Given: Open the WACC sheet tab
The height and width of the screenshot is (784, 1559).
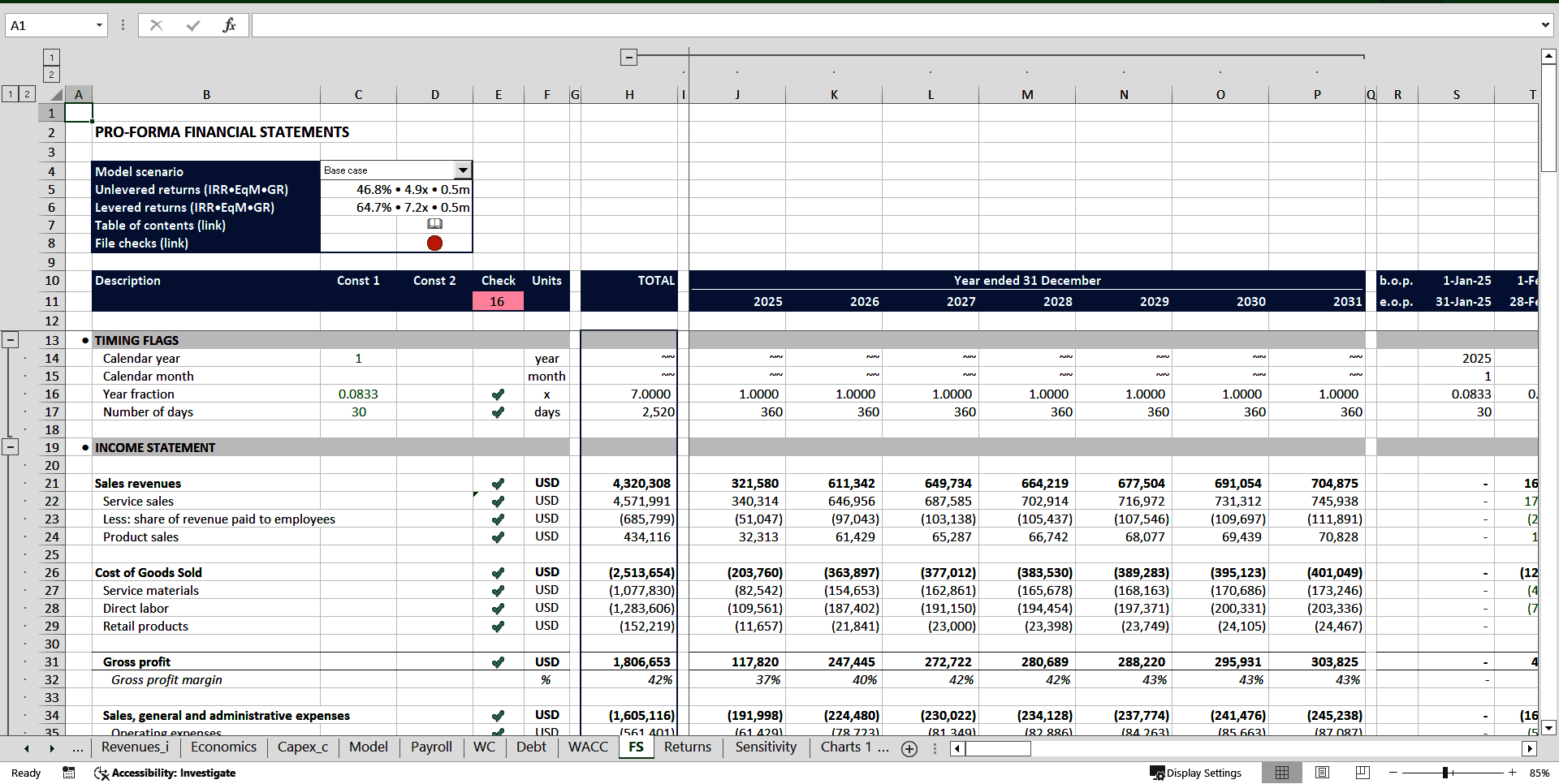Looking at the screenshot, I should (587, 747).
